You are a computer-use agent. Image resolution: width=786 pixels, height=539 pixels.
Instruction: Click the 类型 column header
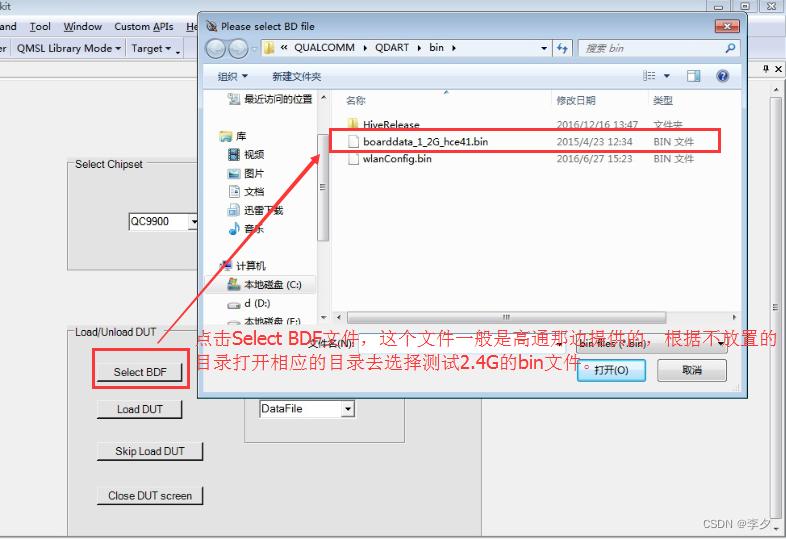point(663,100)
